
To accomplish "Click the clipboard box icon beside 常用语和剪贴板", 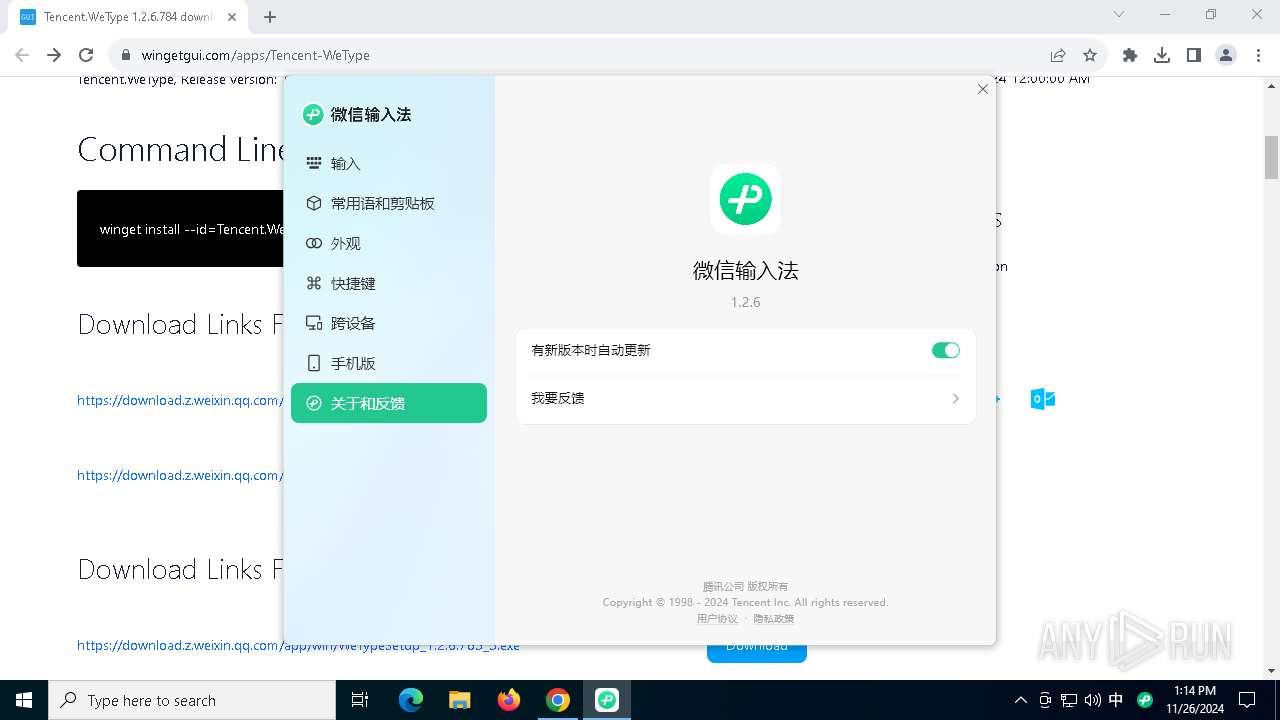I will (x=314, y=203).
